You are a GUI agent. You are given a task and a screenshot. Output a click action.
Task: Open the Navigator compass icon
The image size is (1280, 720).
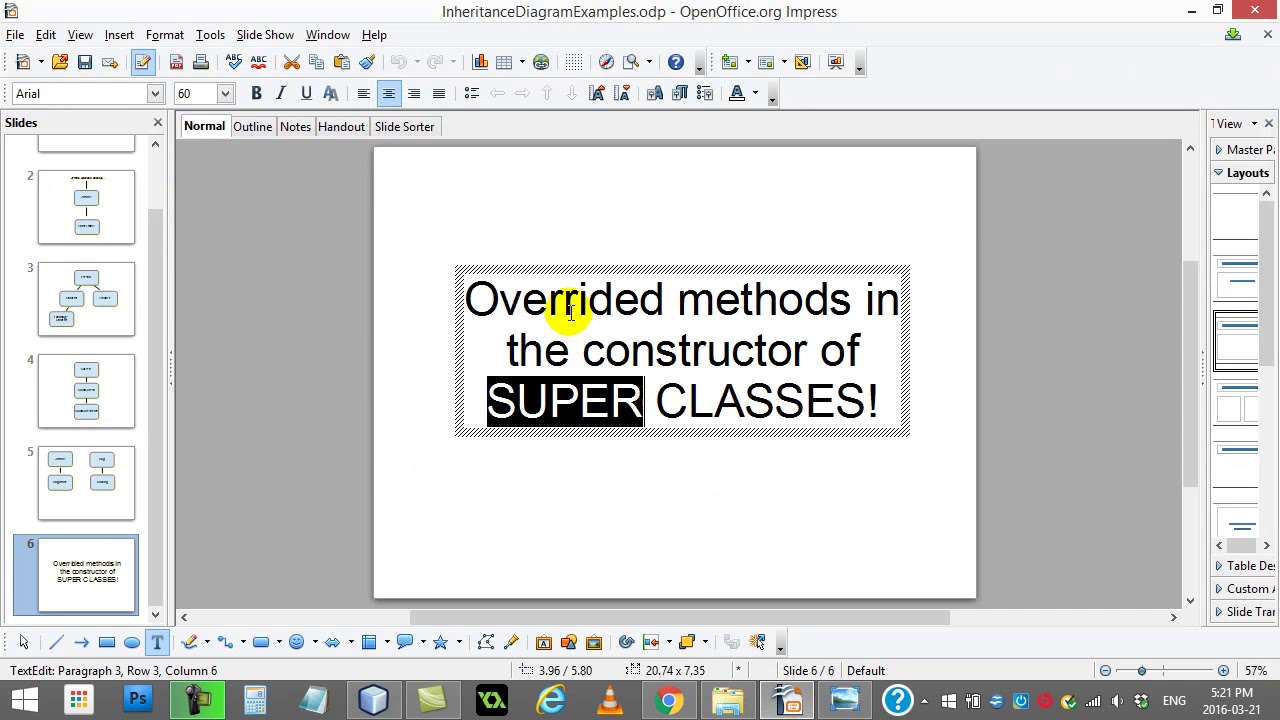(x=606, y=62)
